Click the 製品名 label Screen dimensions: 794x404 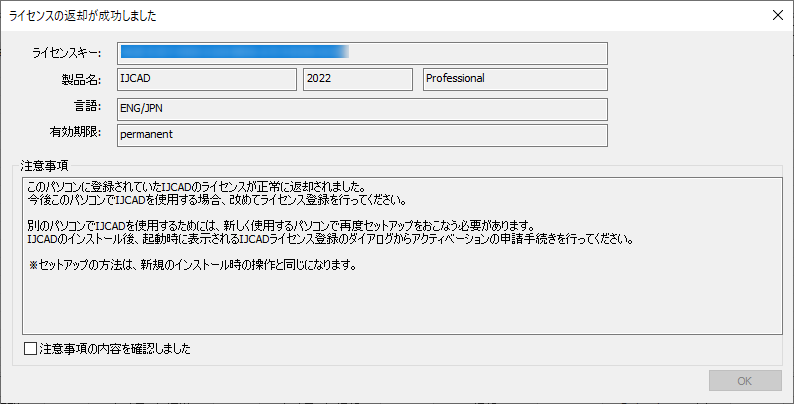pyautogui.click(x=81, y=79)
